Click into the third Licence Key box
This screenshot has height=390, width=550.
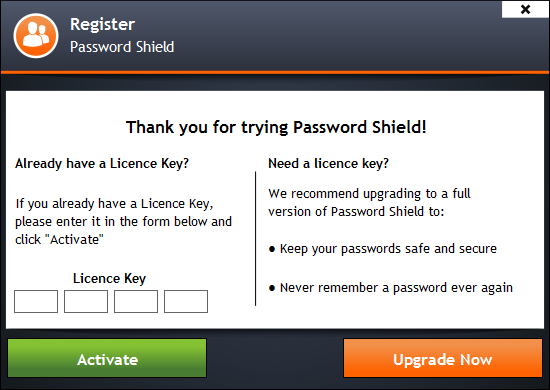click(136, 301)
